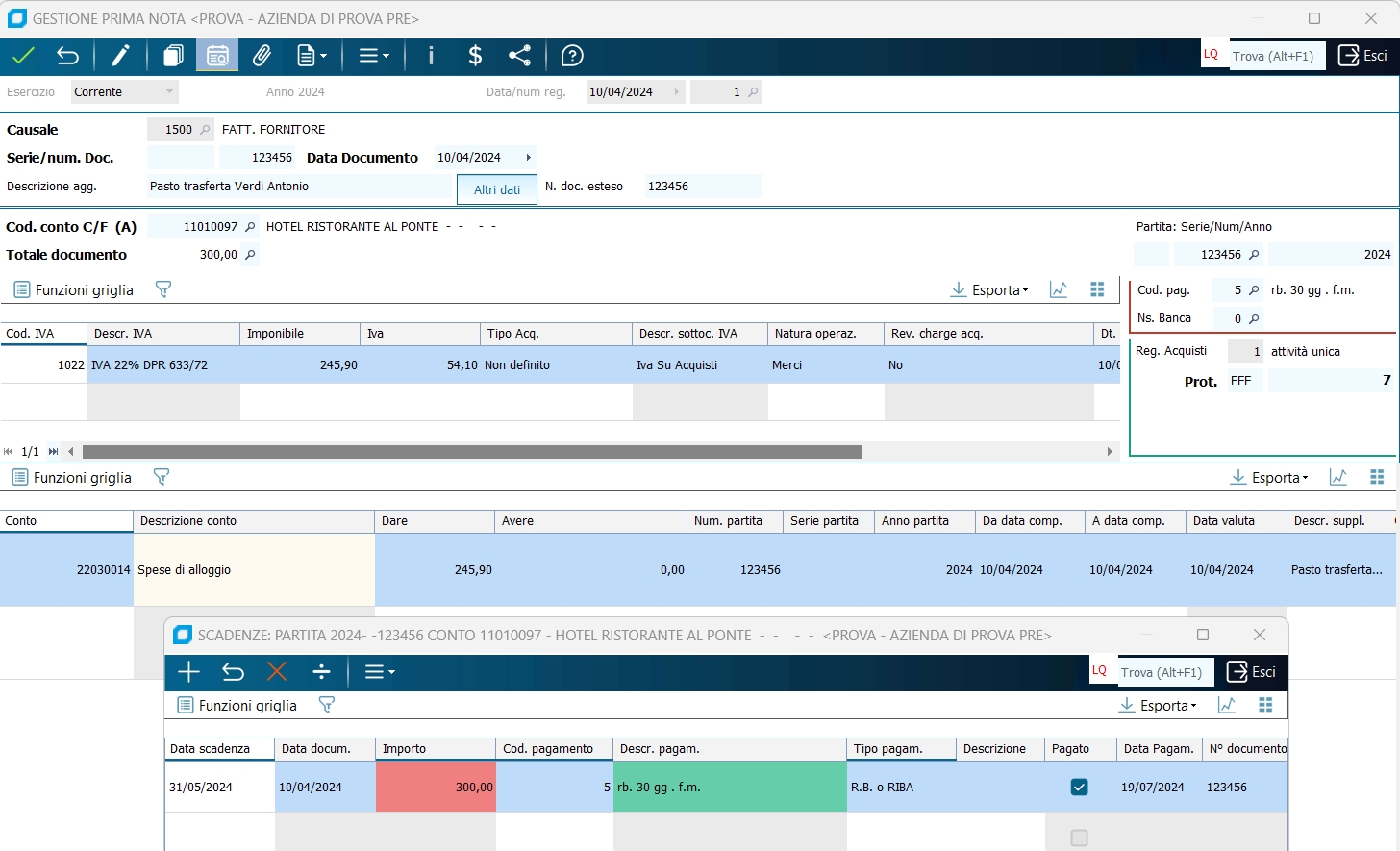1400x851 pixels.
Task: Open the help question mark icon
Action: tap(572, 56)
